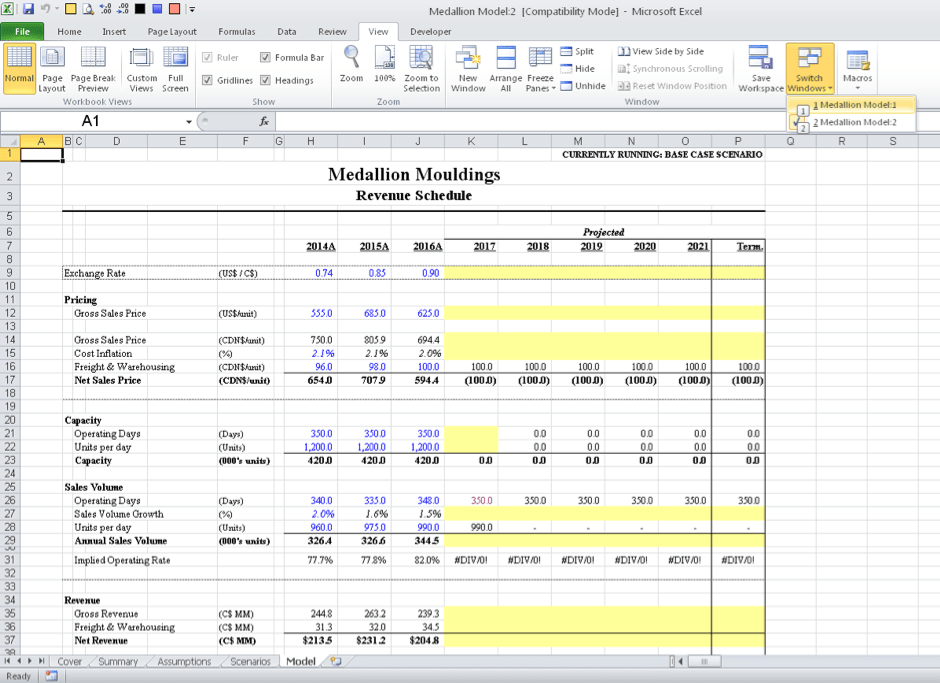Screen dimensions: 940x683
Task: Click the black color swatch in quick access toolbar
Action: click(x=140, y=9)
